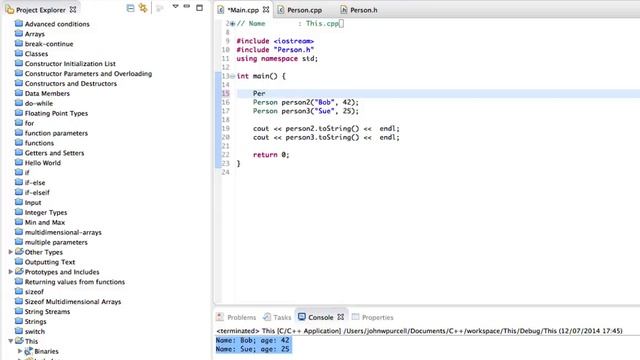Screen dimensions: 640x360
Task: Select the Integer Types project
Action: pyautogui.click(x=46, y=212)
